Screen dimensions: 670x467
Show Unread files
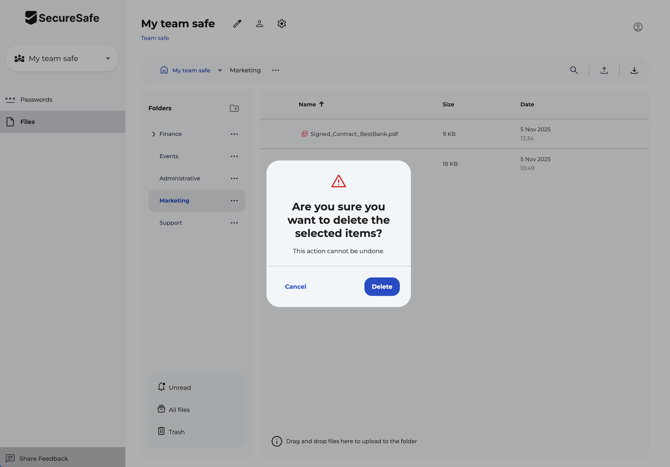point(179,388)
